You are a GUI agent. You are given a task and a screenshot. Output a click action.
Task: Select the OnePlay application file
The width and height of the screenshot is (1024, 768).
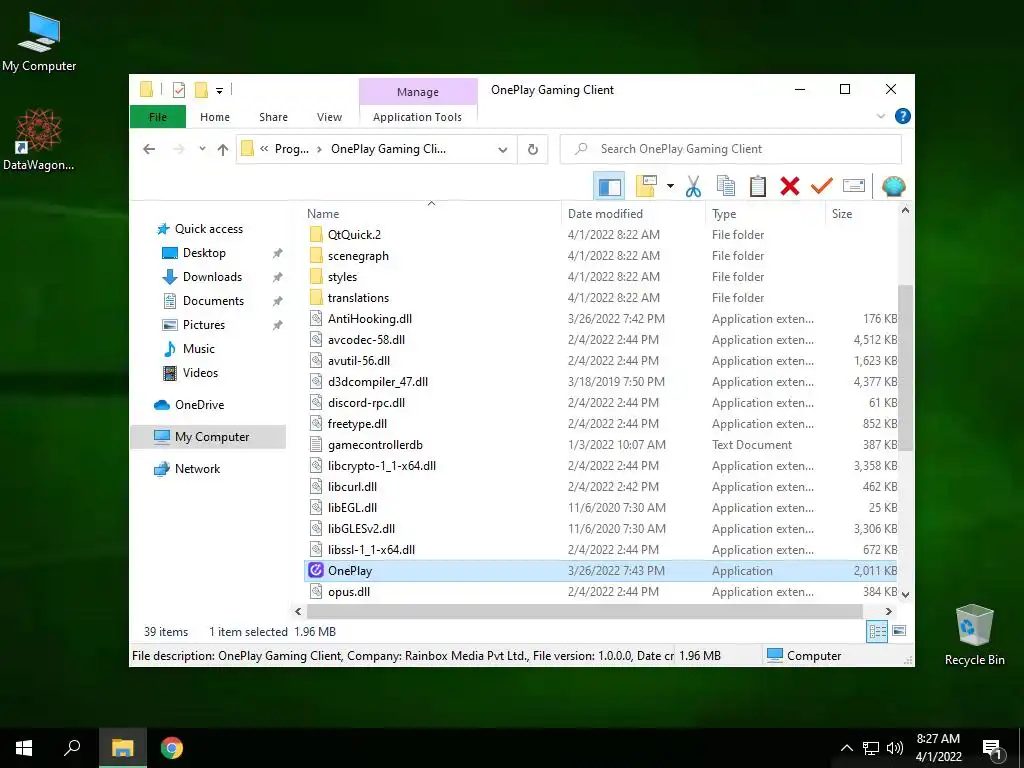point(601,571)
